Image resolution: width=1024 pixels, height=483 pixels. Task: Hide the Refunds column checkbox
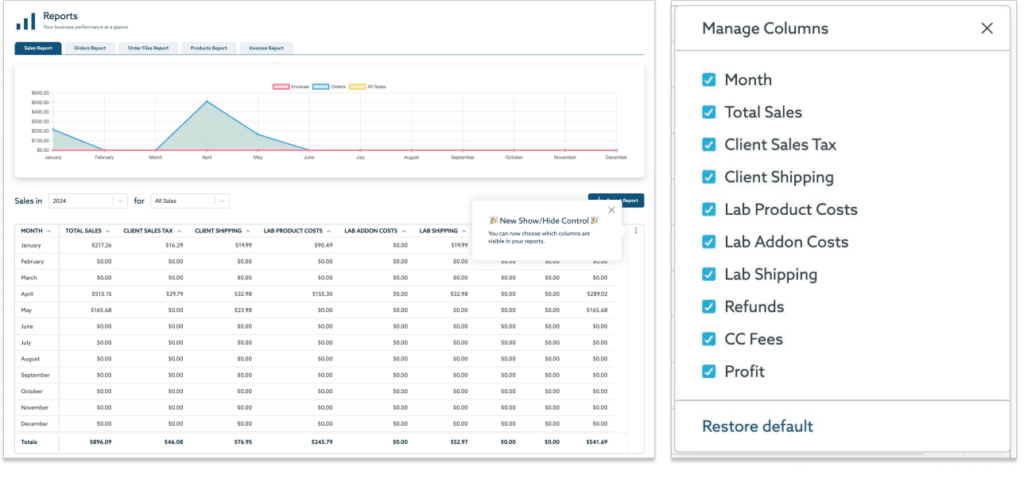point(709,306)
